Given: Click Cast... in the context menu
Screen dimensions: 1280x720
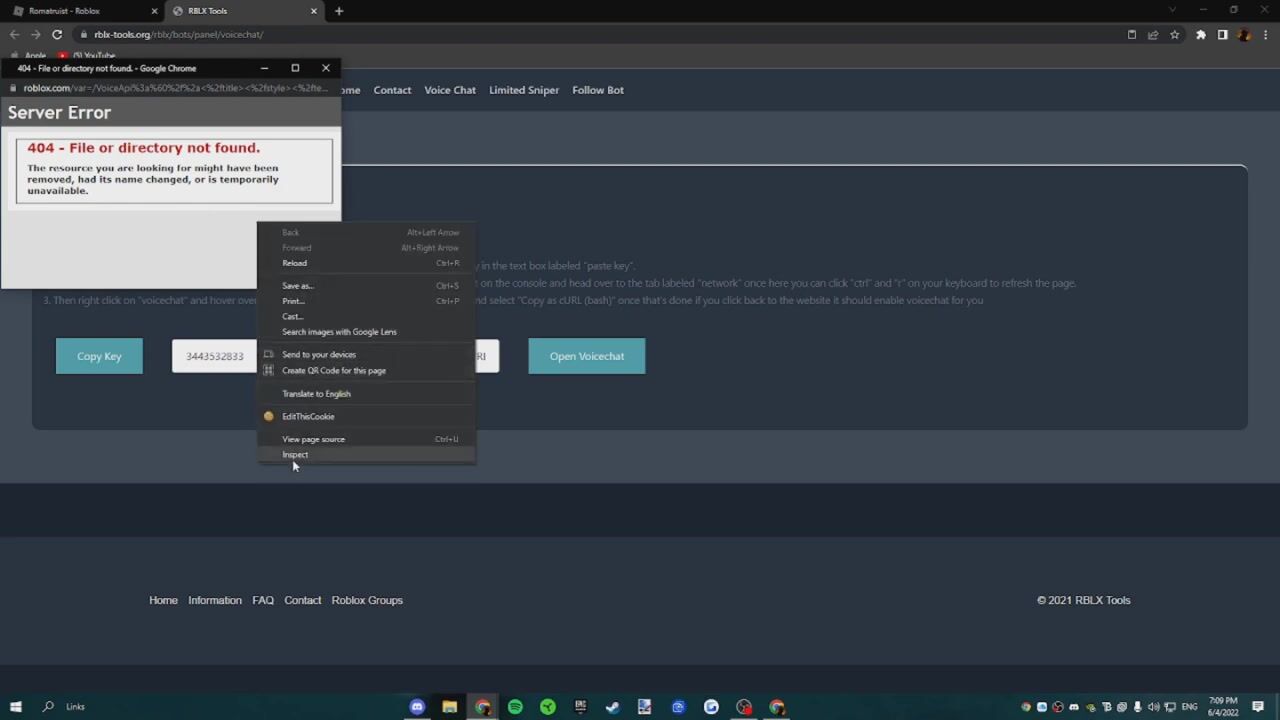Looking at the screenshot, I should pyautogui.click(x=366, y=316).
